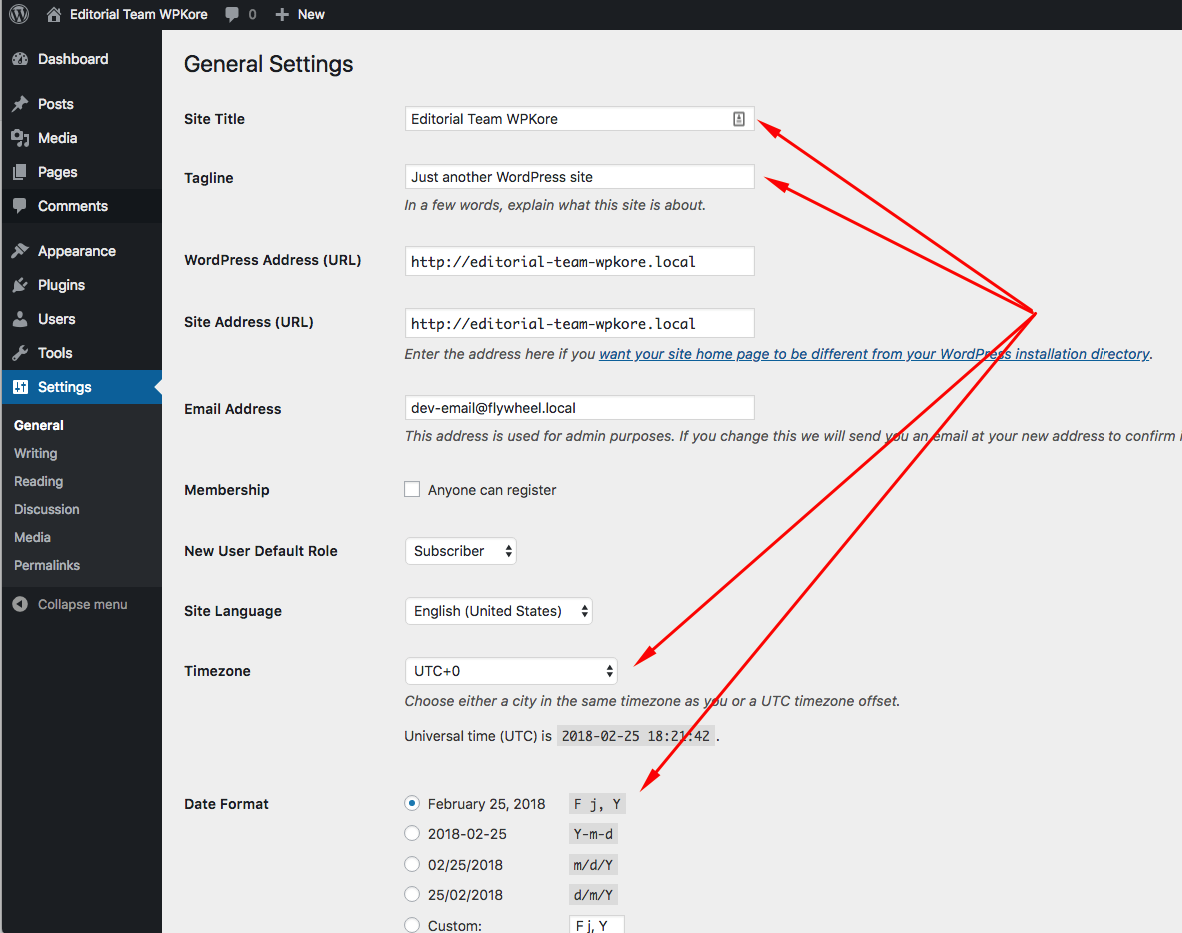Click the Collapse menu arrow icon
Viewport: 1182px width, 933px height.
point(20,604)
